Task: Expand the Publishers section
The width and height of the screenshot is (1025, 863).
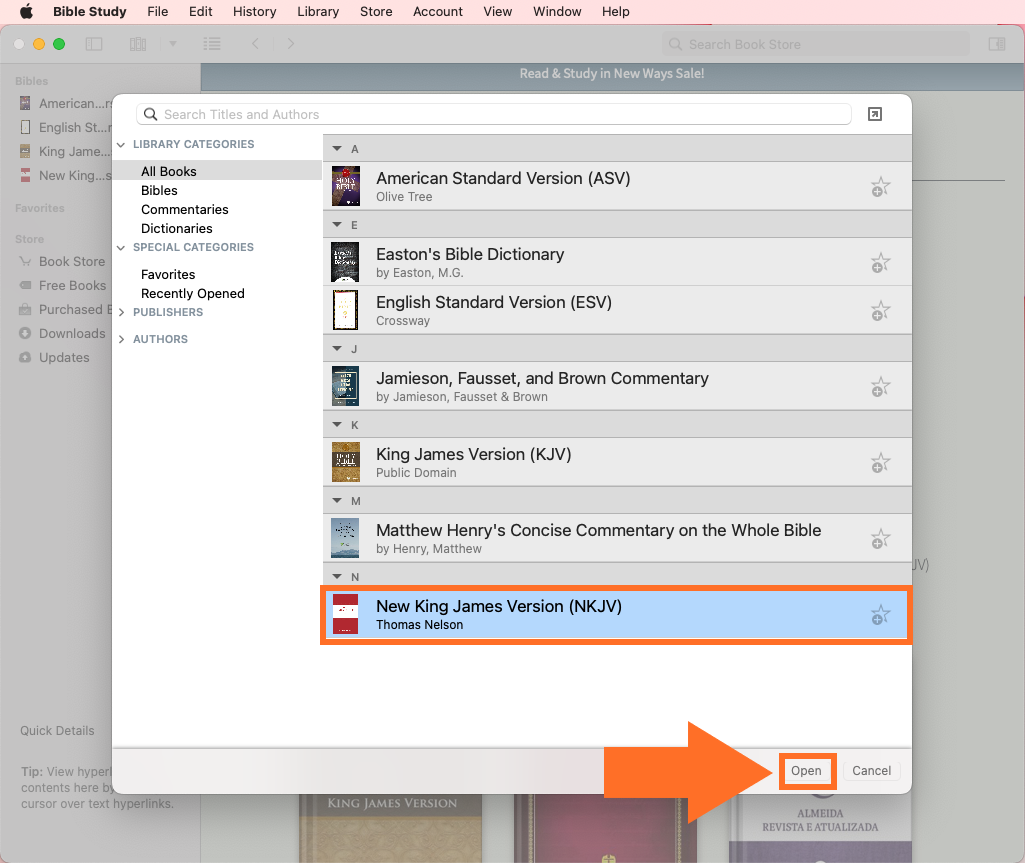Action: 122,312
